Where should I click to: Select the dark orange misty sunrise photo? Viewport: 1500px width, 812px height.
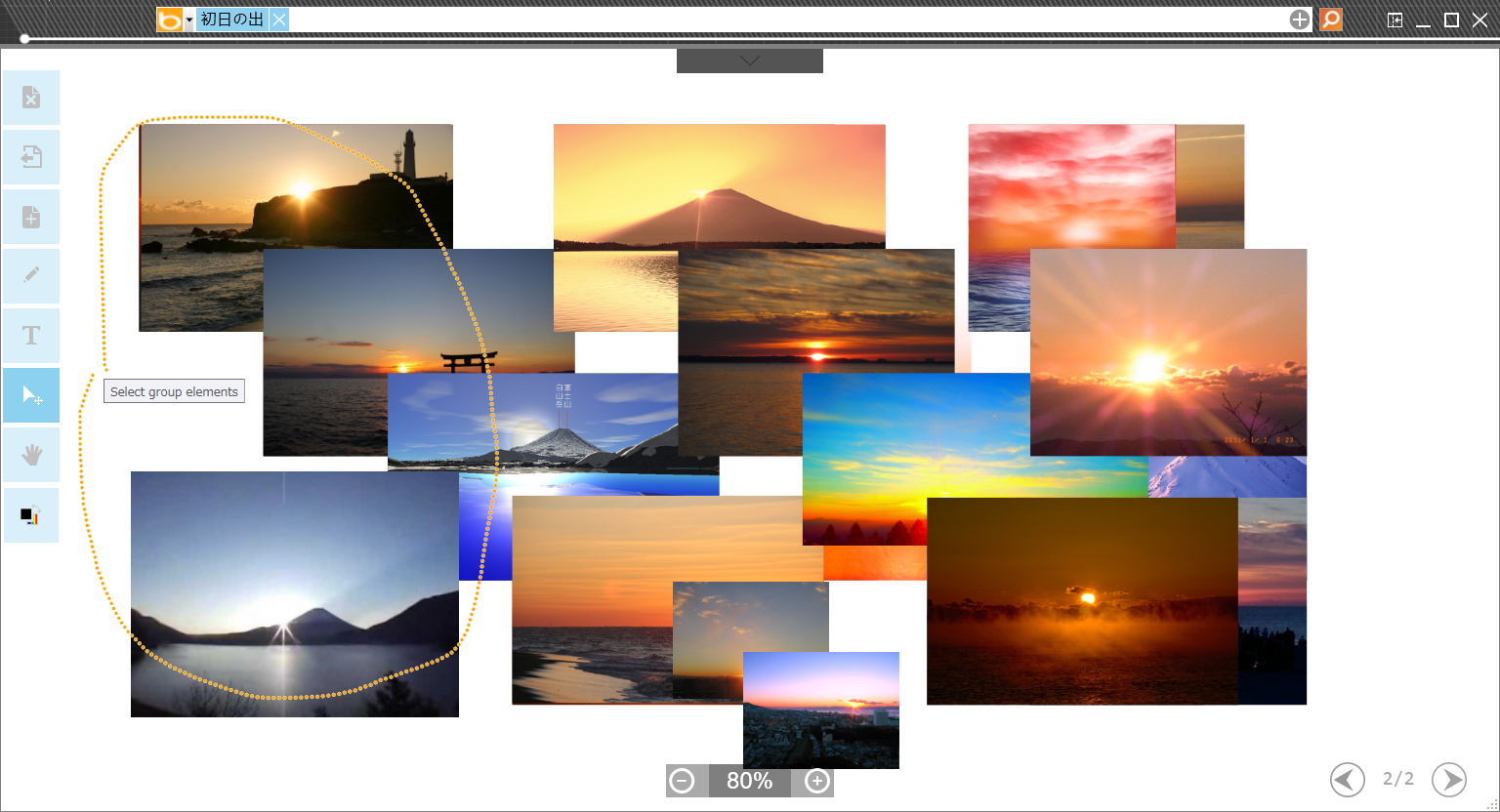[x=1082, y=601]
